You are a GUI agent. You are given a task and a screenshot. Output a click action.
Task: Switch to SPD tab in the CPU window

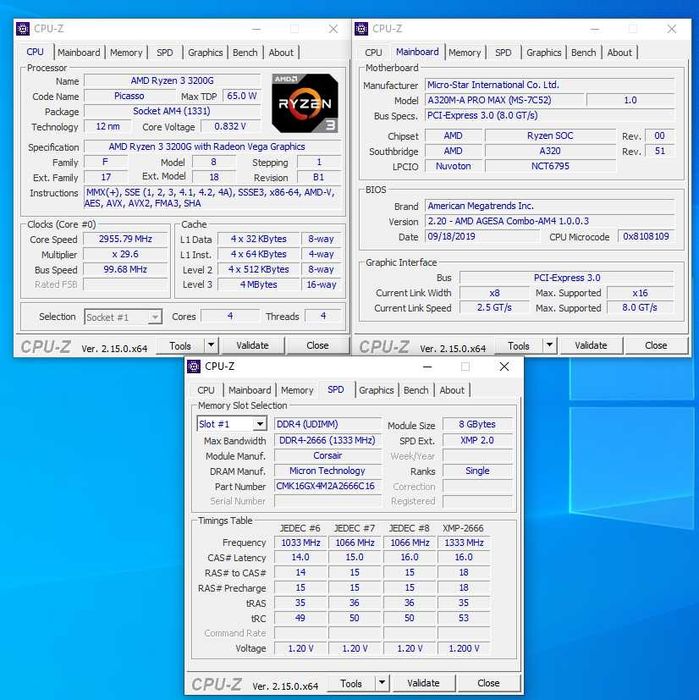(165, 53)
